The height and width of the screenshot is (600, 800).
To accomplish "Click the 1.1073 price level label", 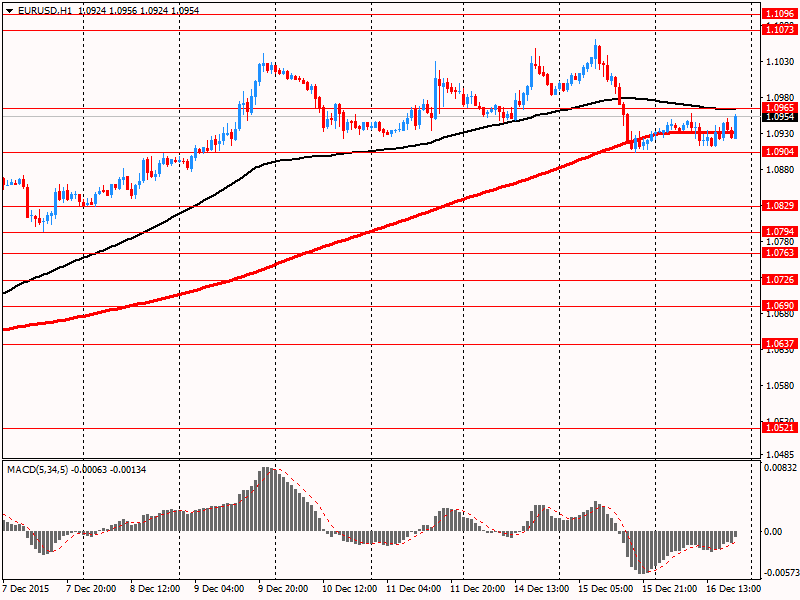I will point(779,30).
